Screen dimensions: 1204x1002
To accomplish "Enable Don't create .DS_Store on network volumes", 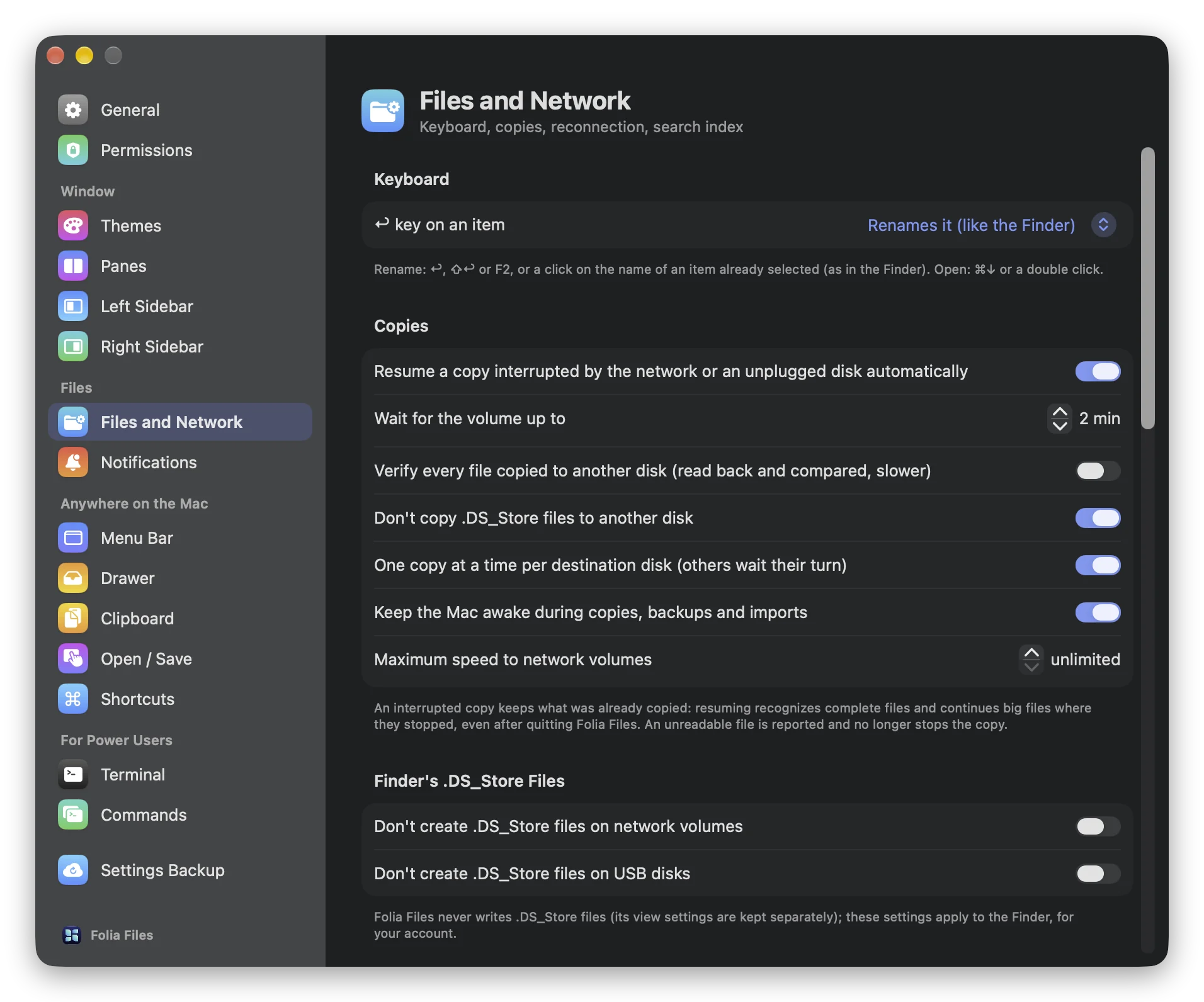I will click(1098, 826).
